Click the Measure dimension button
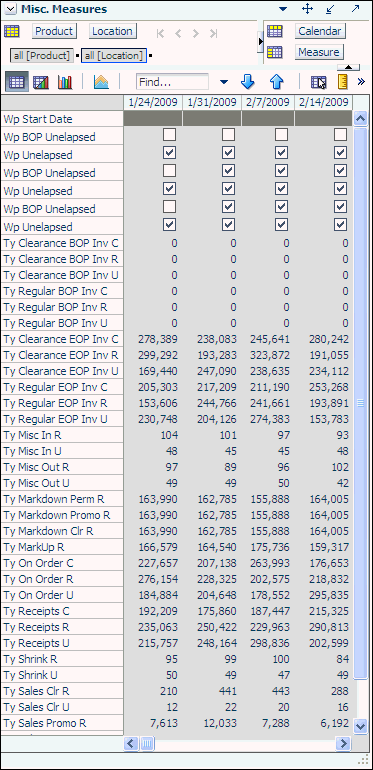Viewport: 373px width, 770px height. (x=319, y=52)
